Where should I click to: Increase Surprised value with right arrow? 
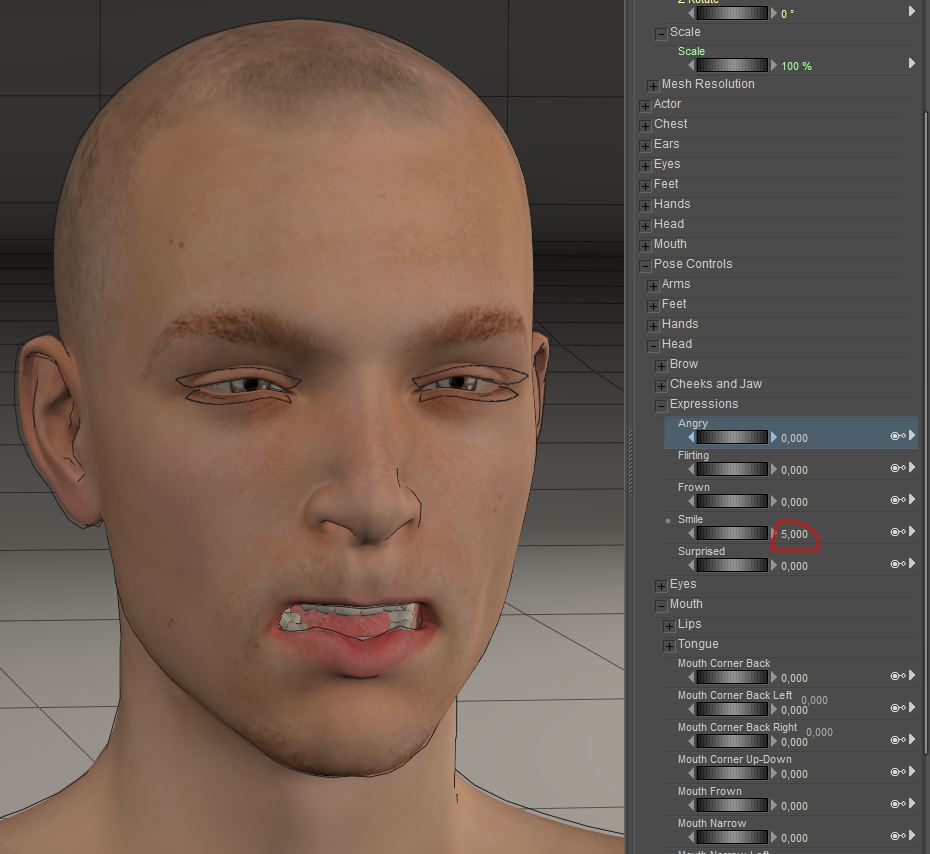coord(773,566)
